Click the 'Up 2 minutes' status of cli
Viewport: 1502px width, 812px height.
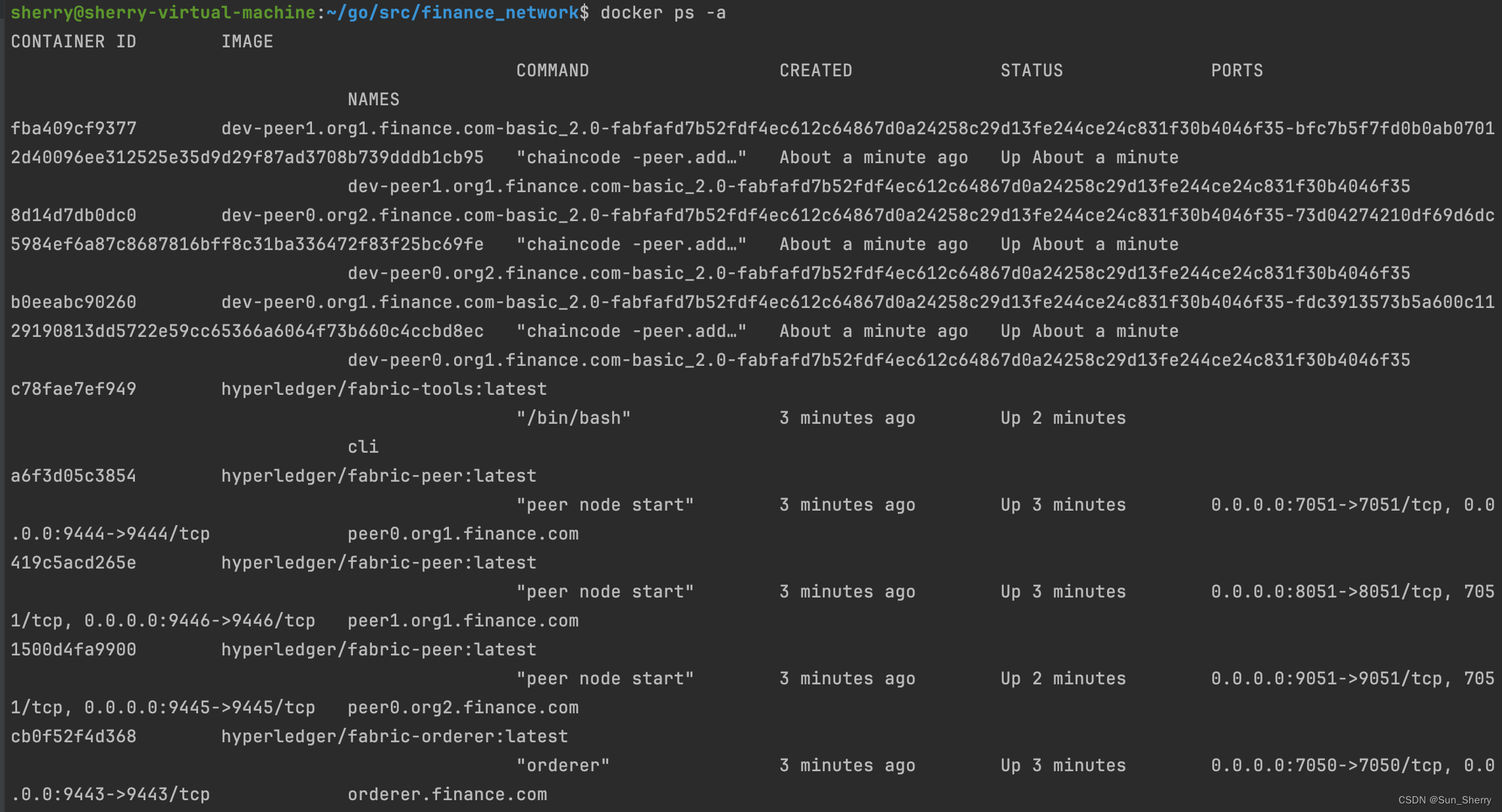(1064, 419)
